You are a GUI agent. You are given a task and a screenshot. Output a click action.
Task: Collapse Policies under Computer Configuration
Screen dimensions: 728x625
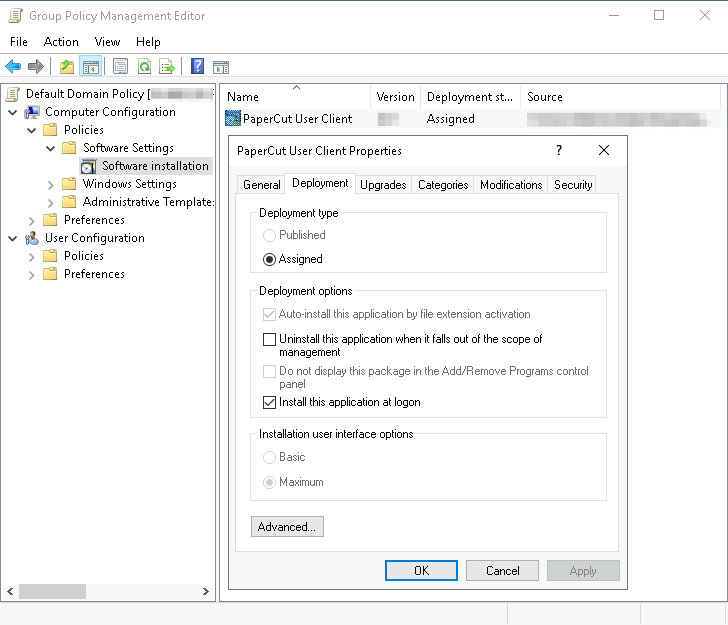pyautogui.click(x=32, y=130)
